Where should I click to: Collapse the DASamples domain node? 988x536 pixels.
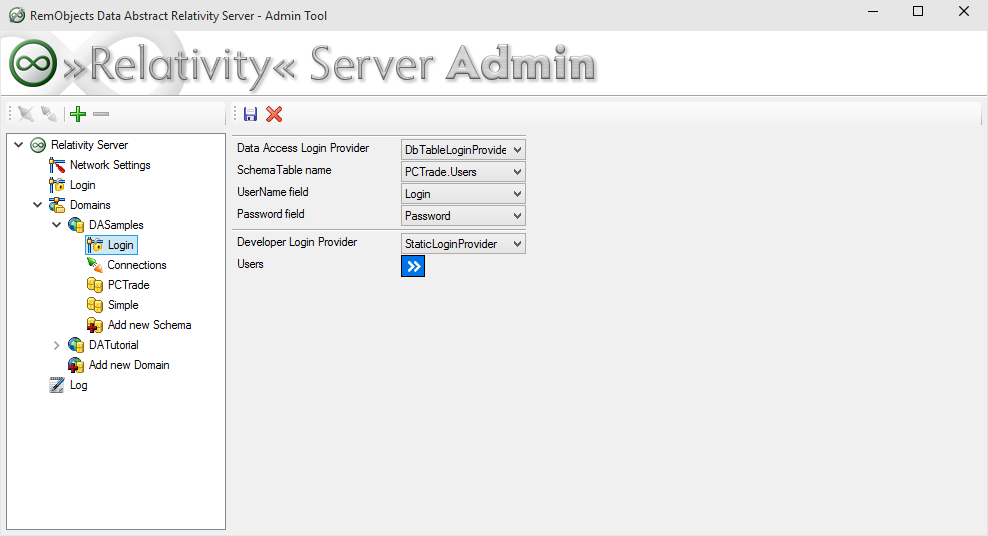tap(57, 225)
